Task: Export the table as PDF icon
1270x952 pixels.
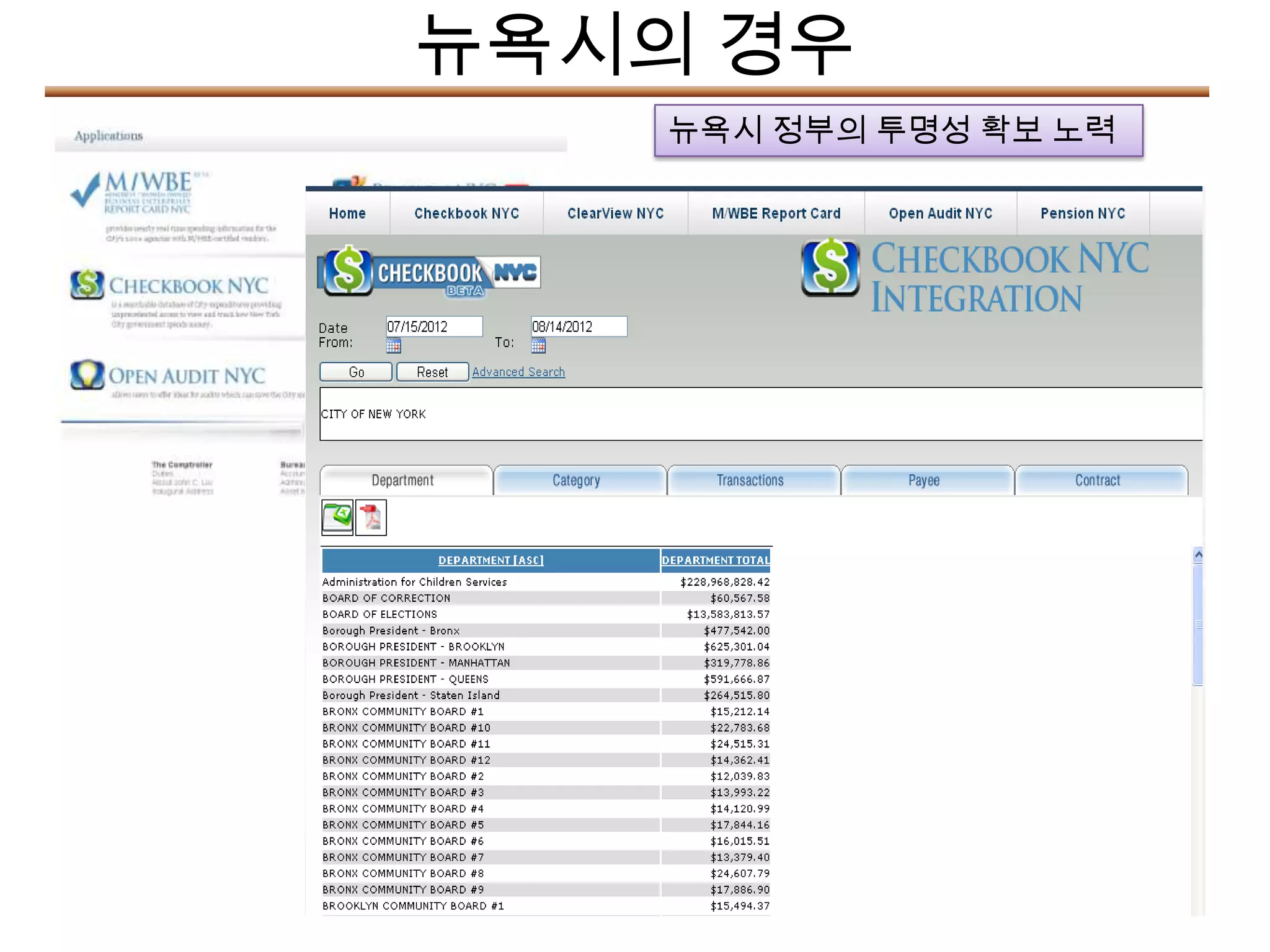Action: coord(371,517)
